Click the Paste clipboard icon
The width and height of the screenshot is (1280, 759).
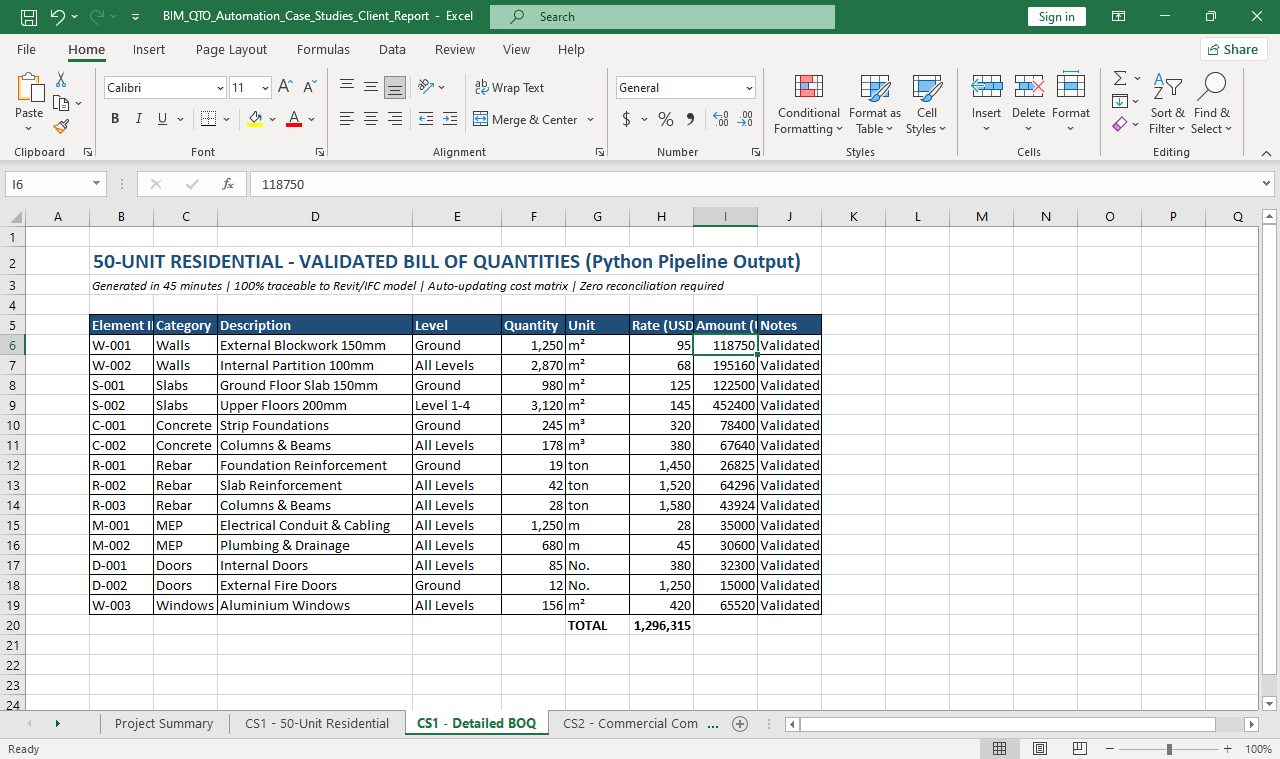pos(29,88)
